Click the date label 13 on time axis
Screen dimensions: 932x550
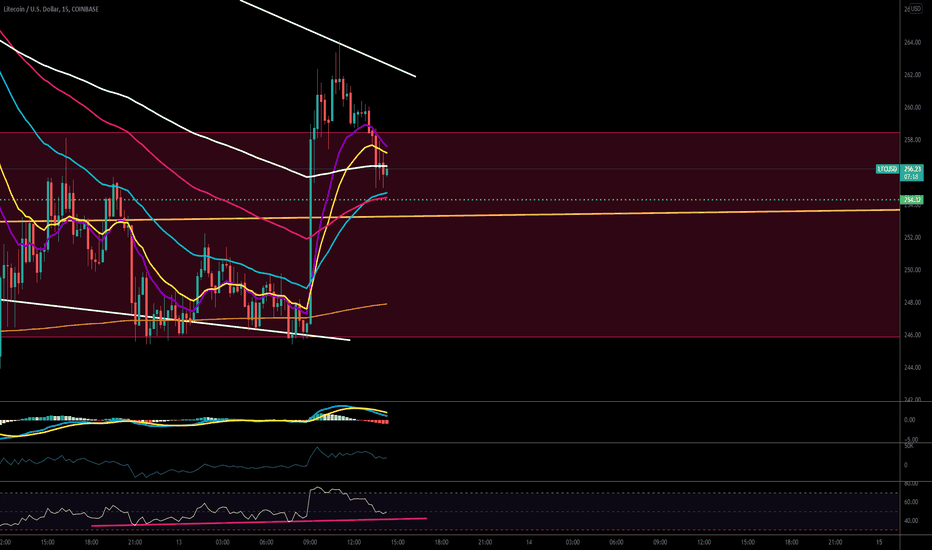coord(179,542)
